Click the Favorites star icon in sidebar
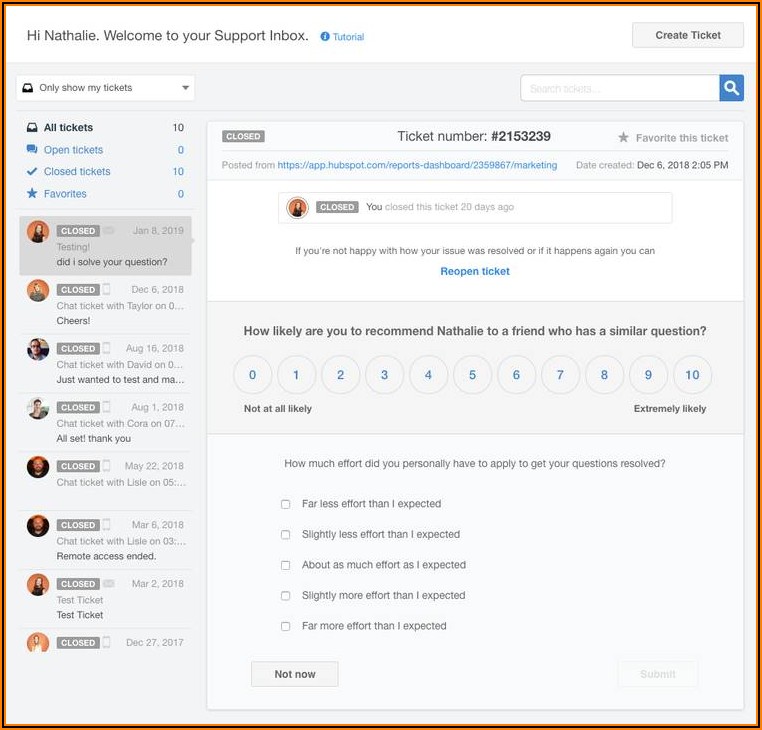762x730 pixels. tap(33, 194)
